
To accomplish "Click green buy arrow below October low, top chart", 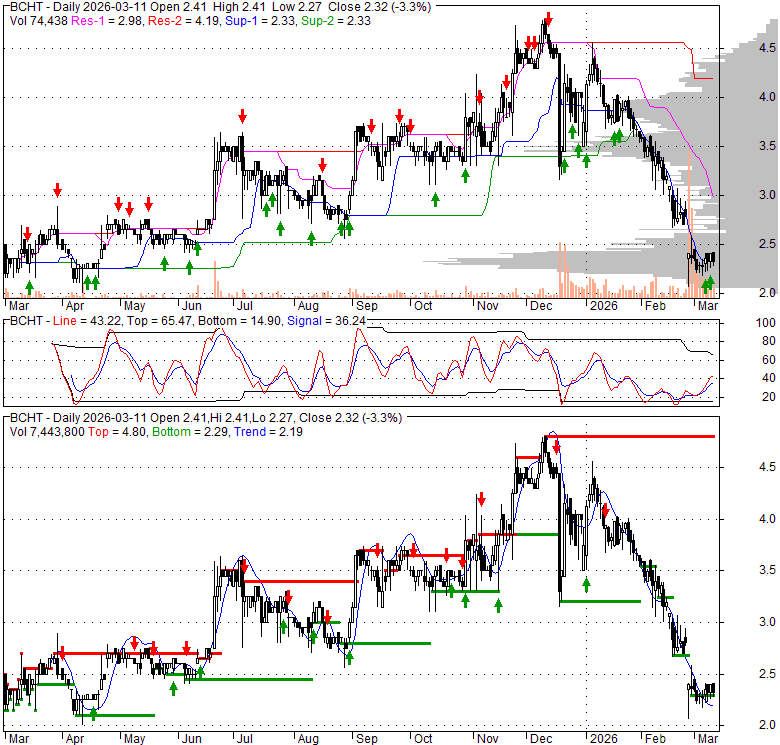I will 435,199.
